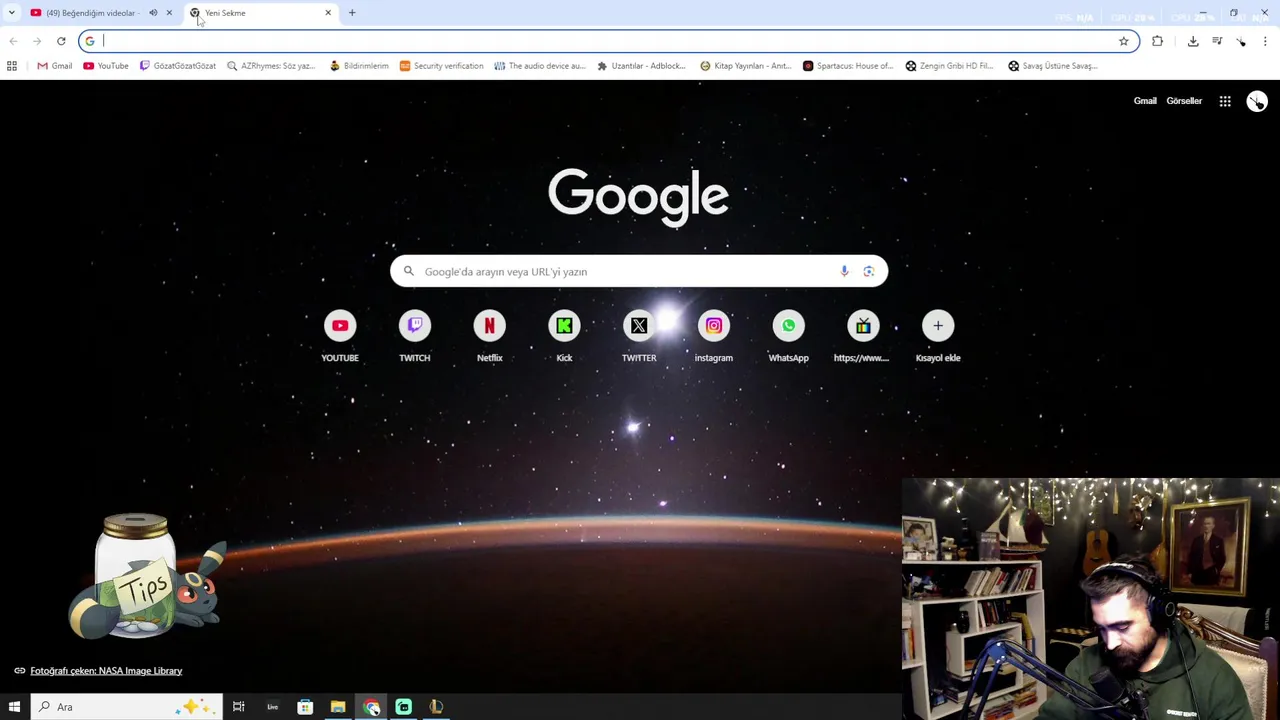1280x720 pixels.
Task: Open the AZRhymes bookmark
Action: (271, 66)
